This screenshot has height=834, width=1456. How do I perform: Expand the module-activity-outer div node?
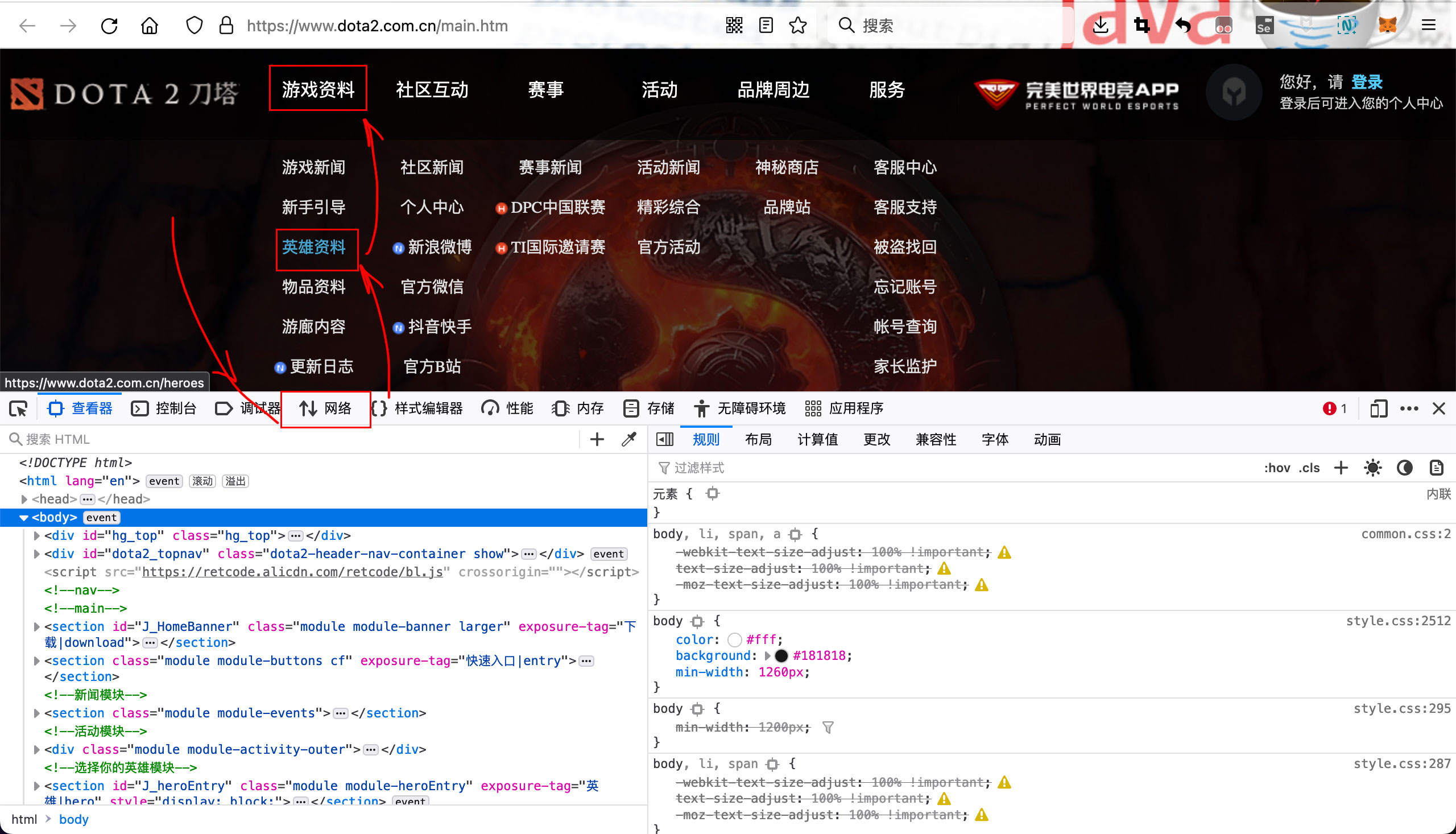pyautogui.click(x=36, y=750)
